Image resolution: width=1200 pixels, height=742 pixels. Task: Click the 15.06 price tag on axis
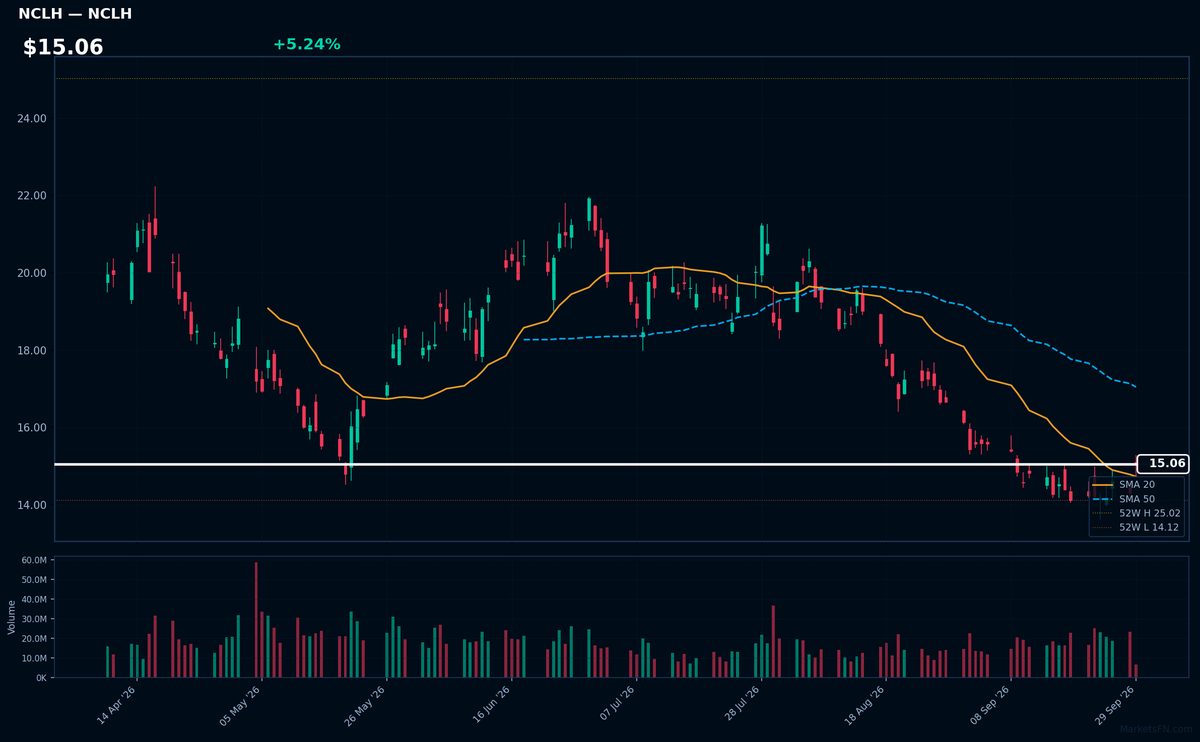1162,463
